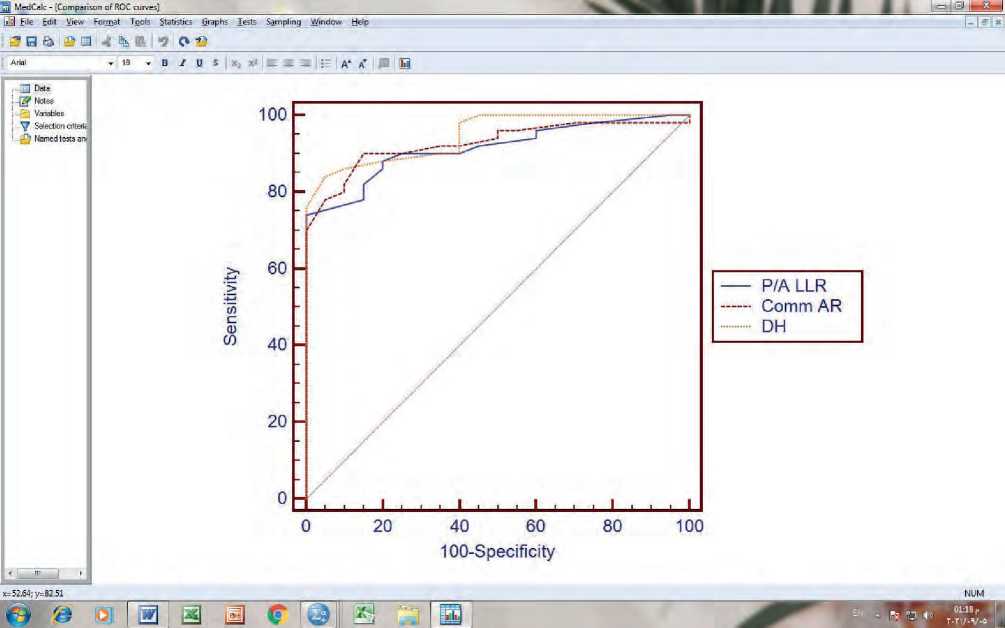
Task: Click the Windows Media Player taskbar icon
Action: (x=103, y=615)
